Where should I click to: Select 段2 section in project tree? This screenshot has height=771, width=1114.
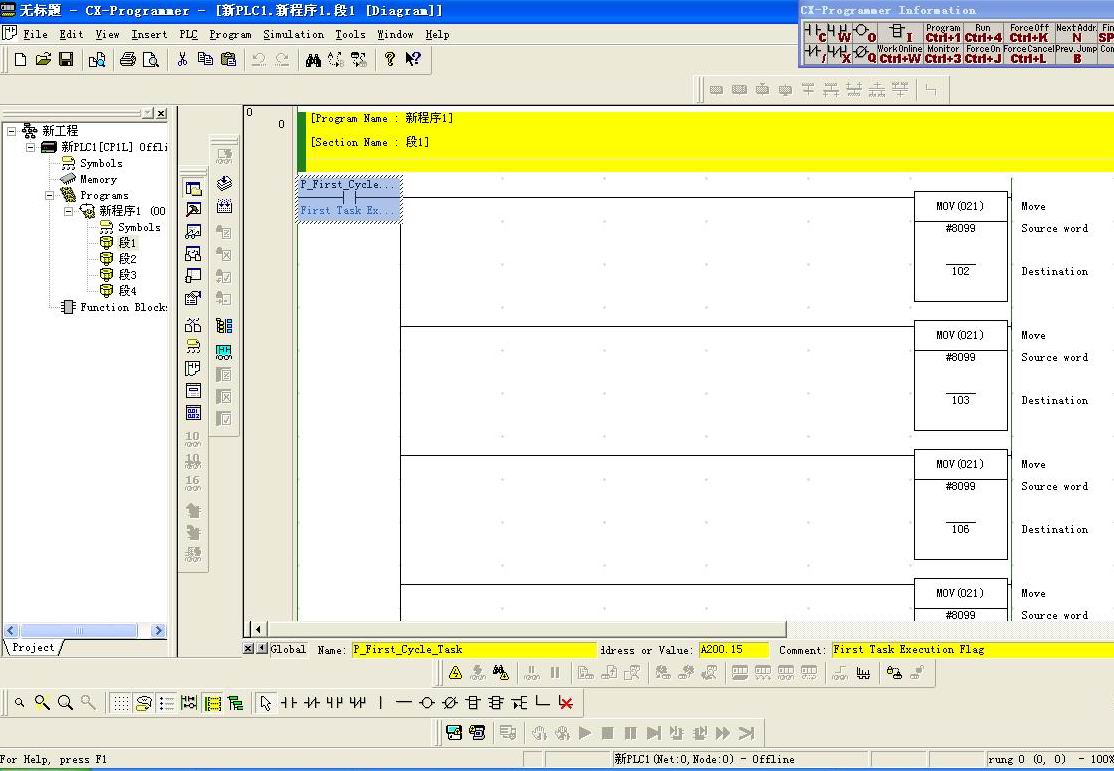(127, 259)
